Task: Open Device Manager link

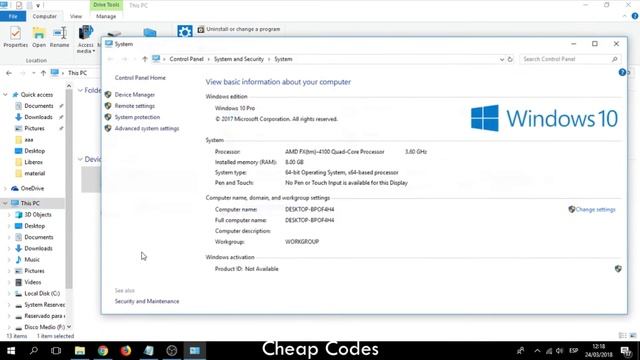Action: click(x=135, y=95)
